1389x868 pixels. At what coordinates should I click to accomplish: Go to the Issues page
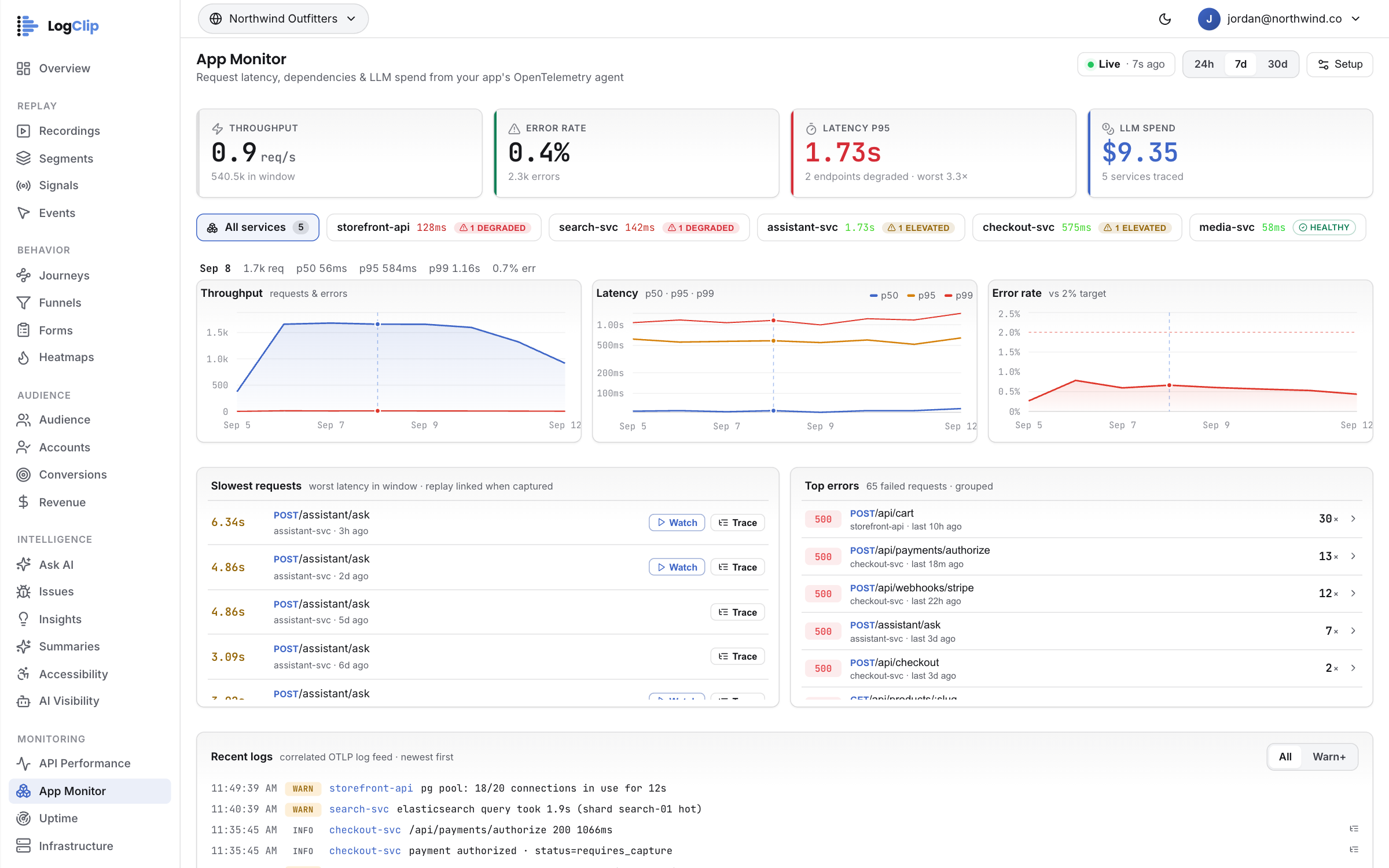(90, 591)
